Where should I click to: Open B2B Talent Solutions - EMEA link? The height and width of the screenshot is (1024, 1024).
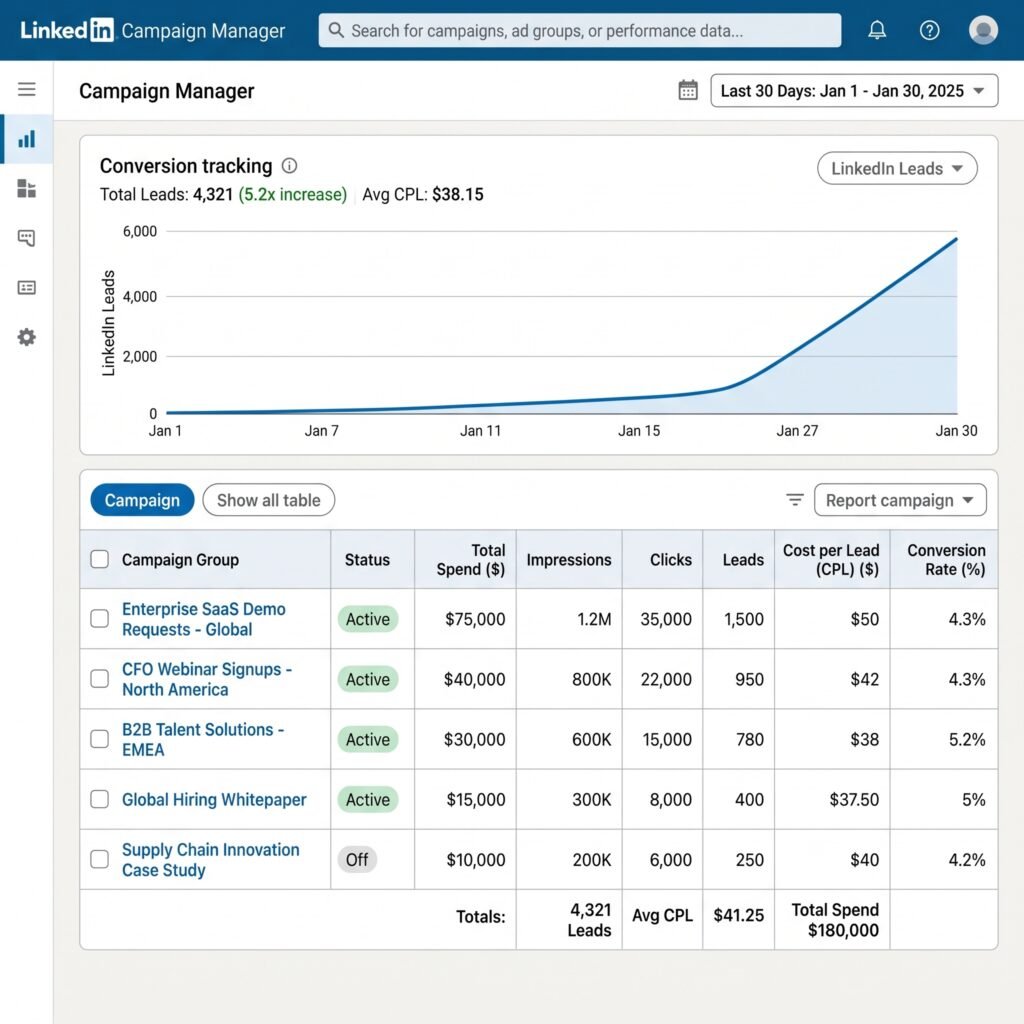tap(203, 739)
